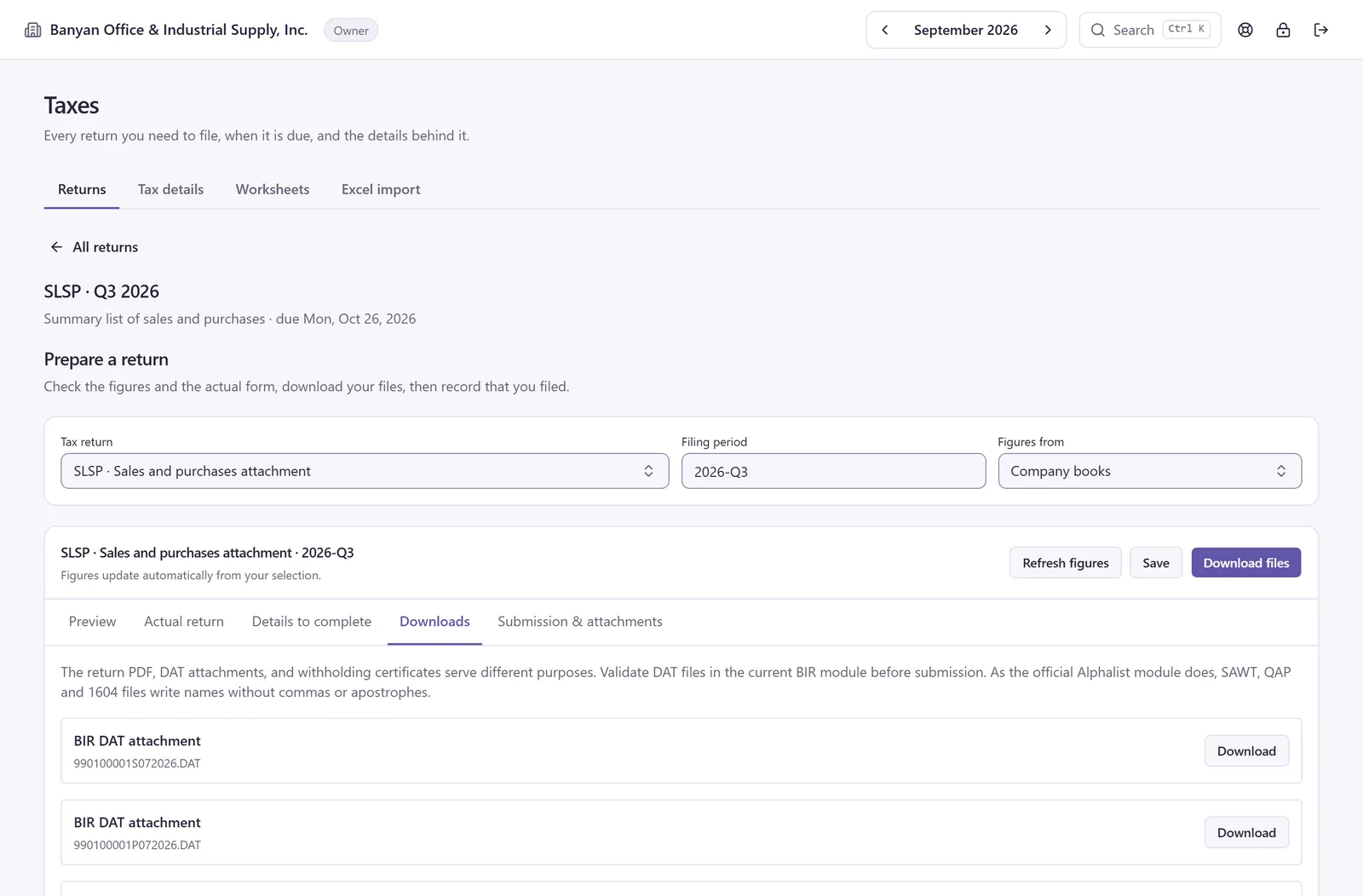Screen dimensions: 1363x896
Task: Click the filename 990100001S072026.DAT
Action: pos(137,764)
